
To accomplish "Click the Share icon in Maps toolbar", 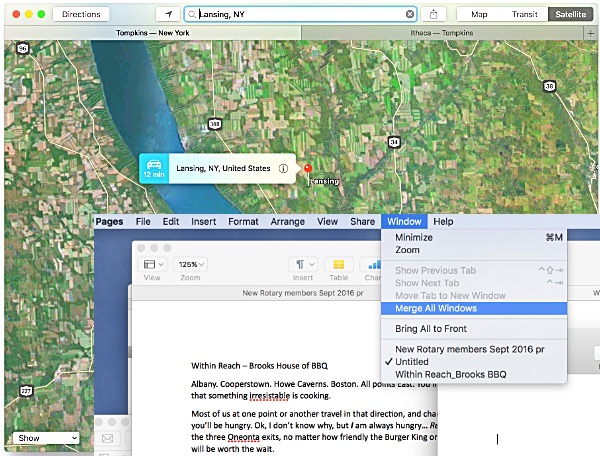I will coord(435,14).
